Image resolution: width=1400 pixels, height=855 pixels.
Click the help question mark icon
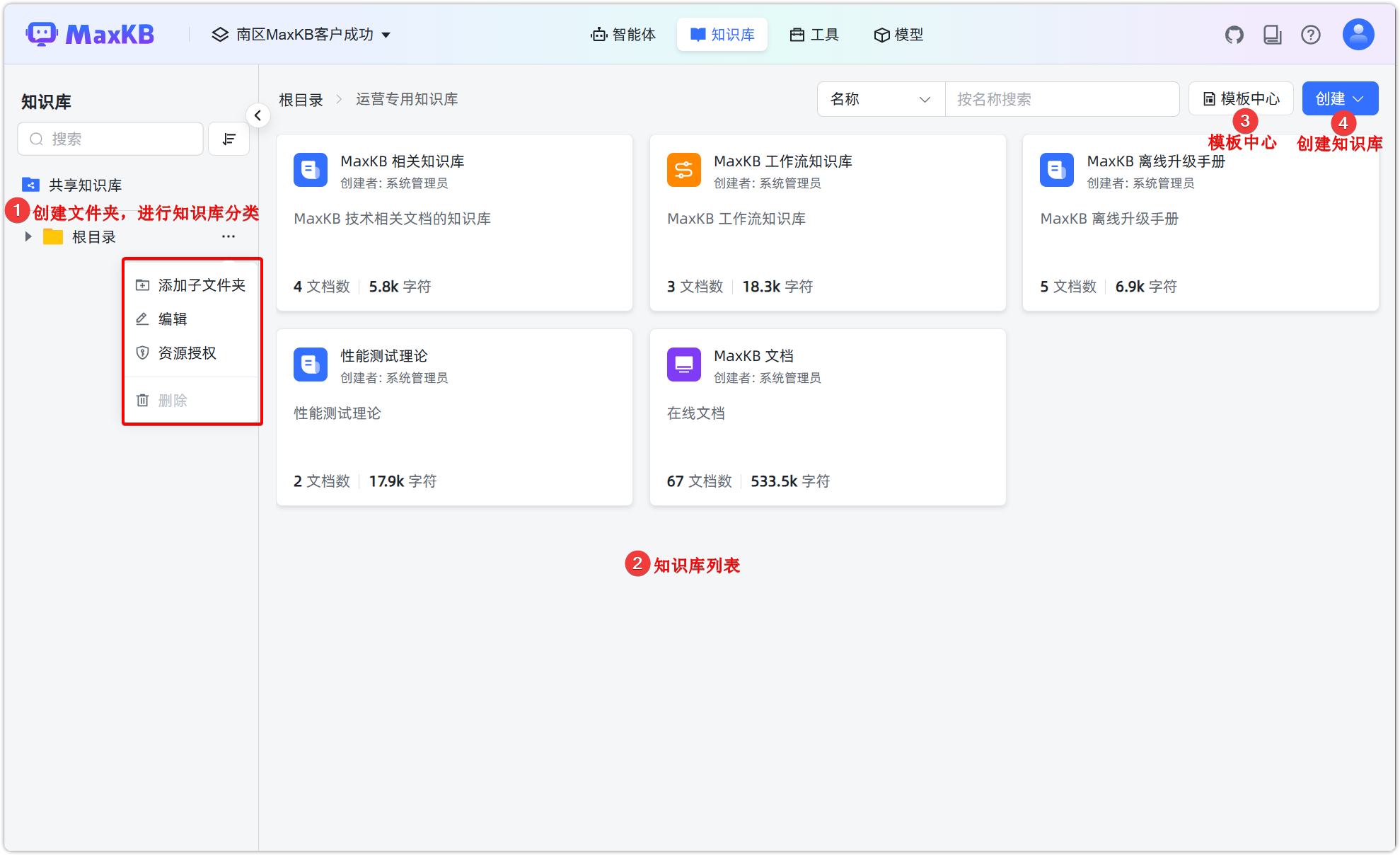tap(1310, 35)
